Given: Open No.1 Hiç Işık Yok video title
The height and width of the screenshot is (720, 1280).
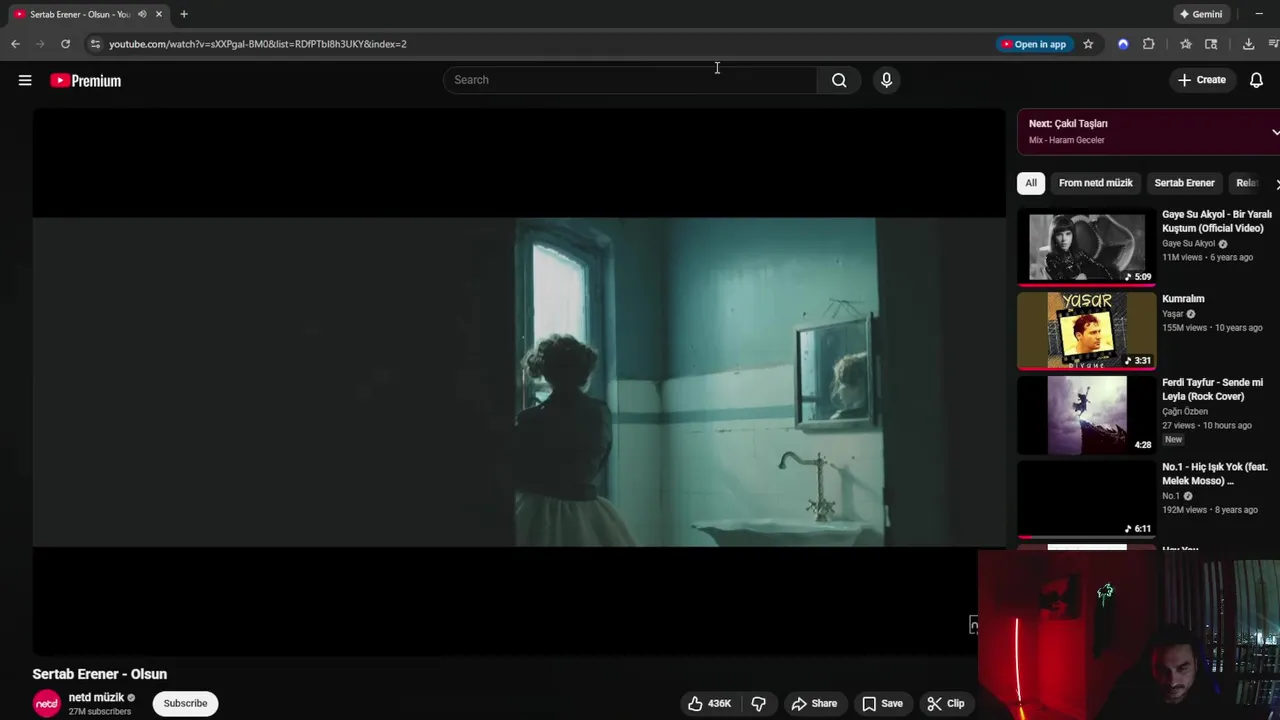Looking at the screenshot, I should (1215, 474).
